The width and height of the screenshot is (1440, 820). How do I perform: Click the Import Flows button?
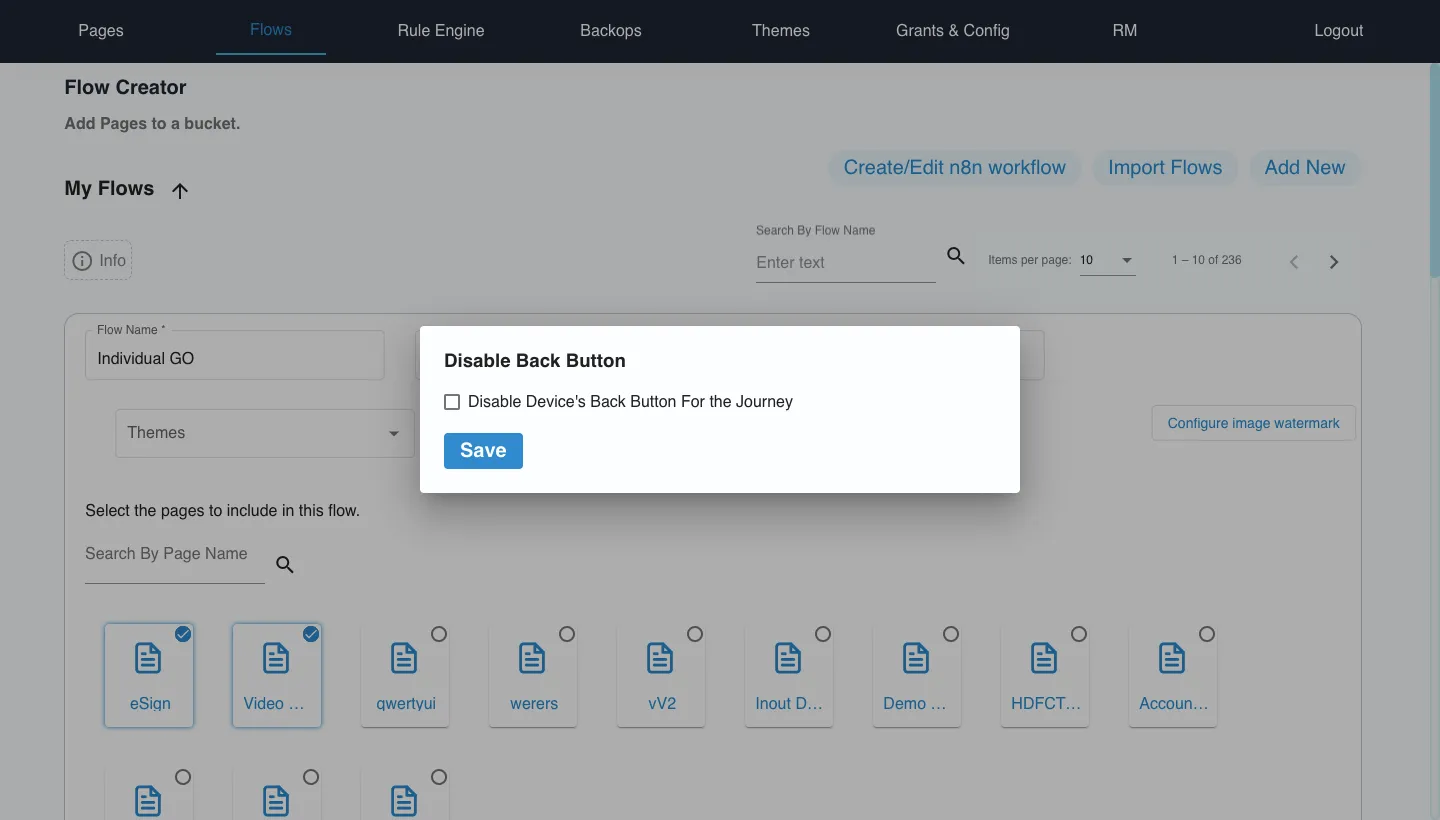[1165, 168]
